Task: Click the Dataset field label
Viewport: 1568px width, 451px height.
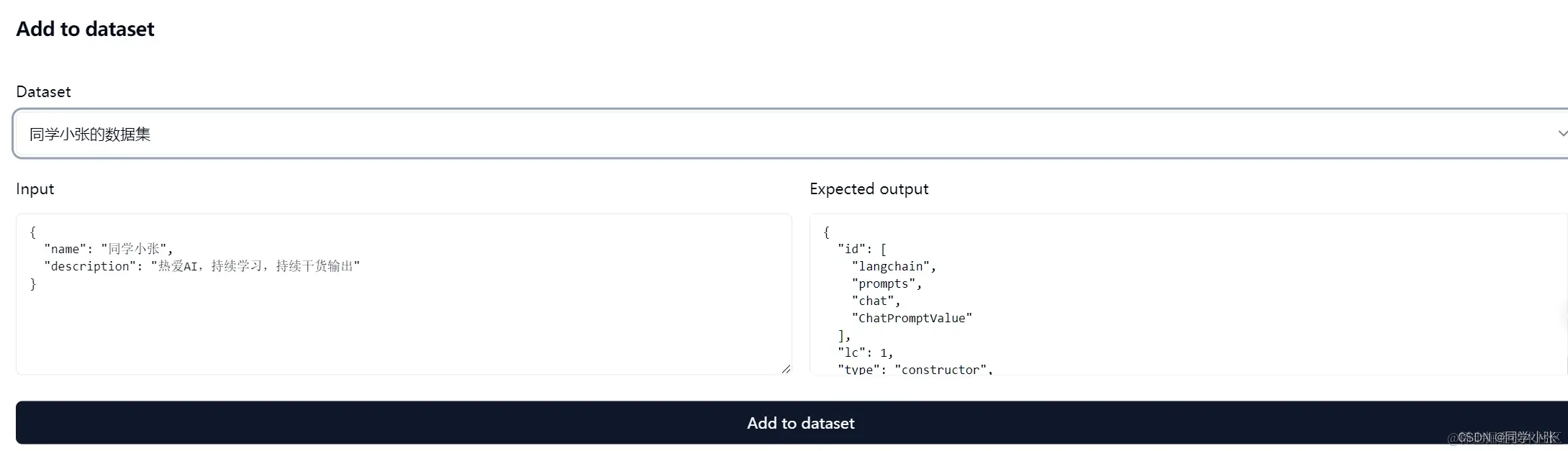Action: point(43,92)
